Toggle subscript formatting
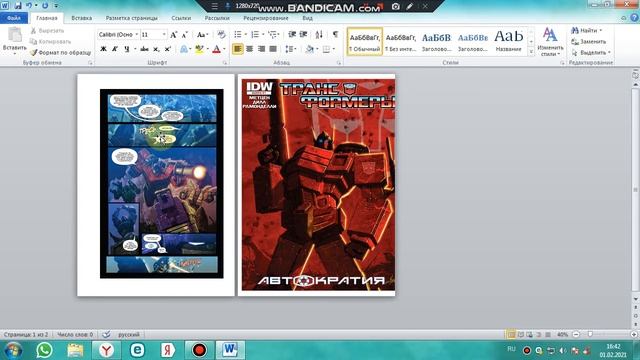Viewport: 640px width, 360px height. (156, 49)
